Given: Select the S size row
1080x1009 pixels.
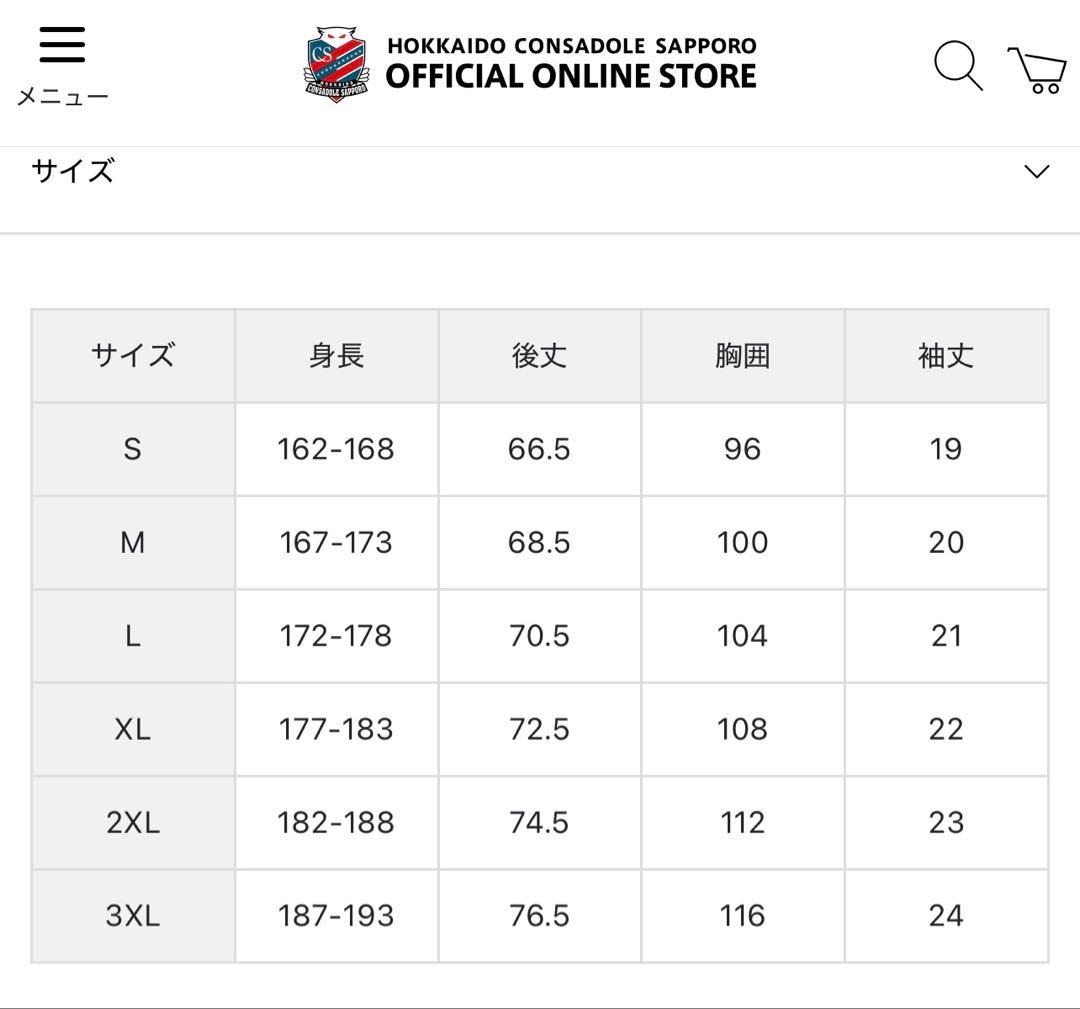Looking at the screenshot, I should pos(131,449).
